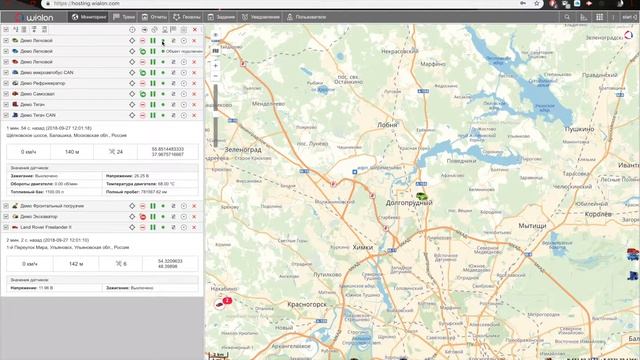Image resolution: width=640 pixels, height=360 pixels.
Task: Click red cluster marker labeled 2 on map
Action: click(x=223, y=302)
